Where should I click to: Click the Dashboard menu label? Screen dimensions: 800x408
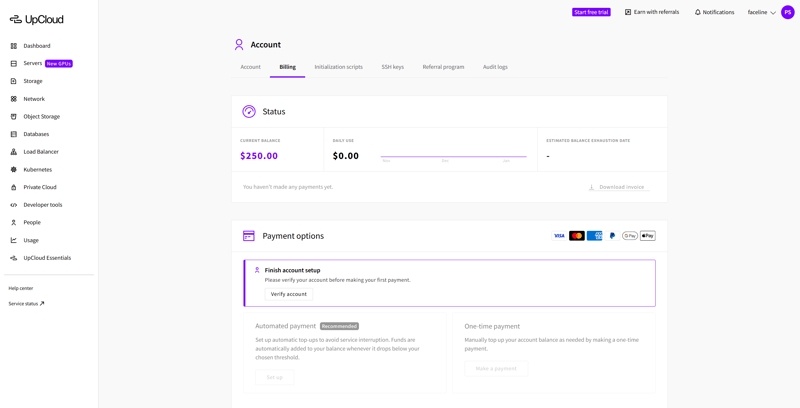(x=37, y=46)
